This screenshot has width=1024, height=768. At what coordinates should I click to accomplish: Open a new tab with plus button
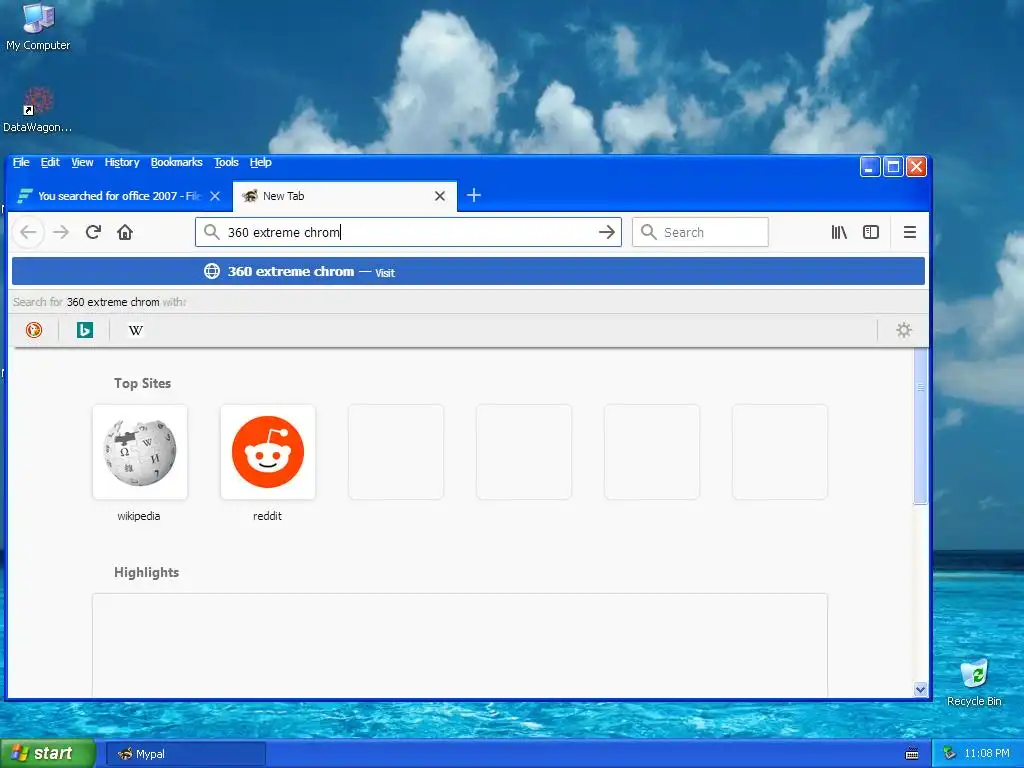(x=474, y=195)
